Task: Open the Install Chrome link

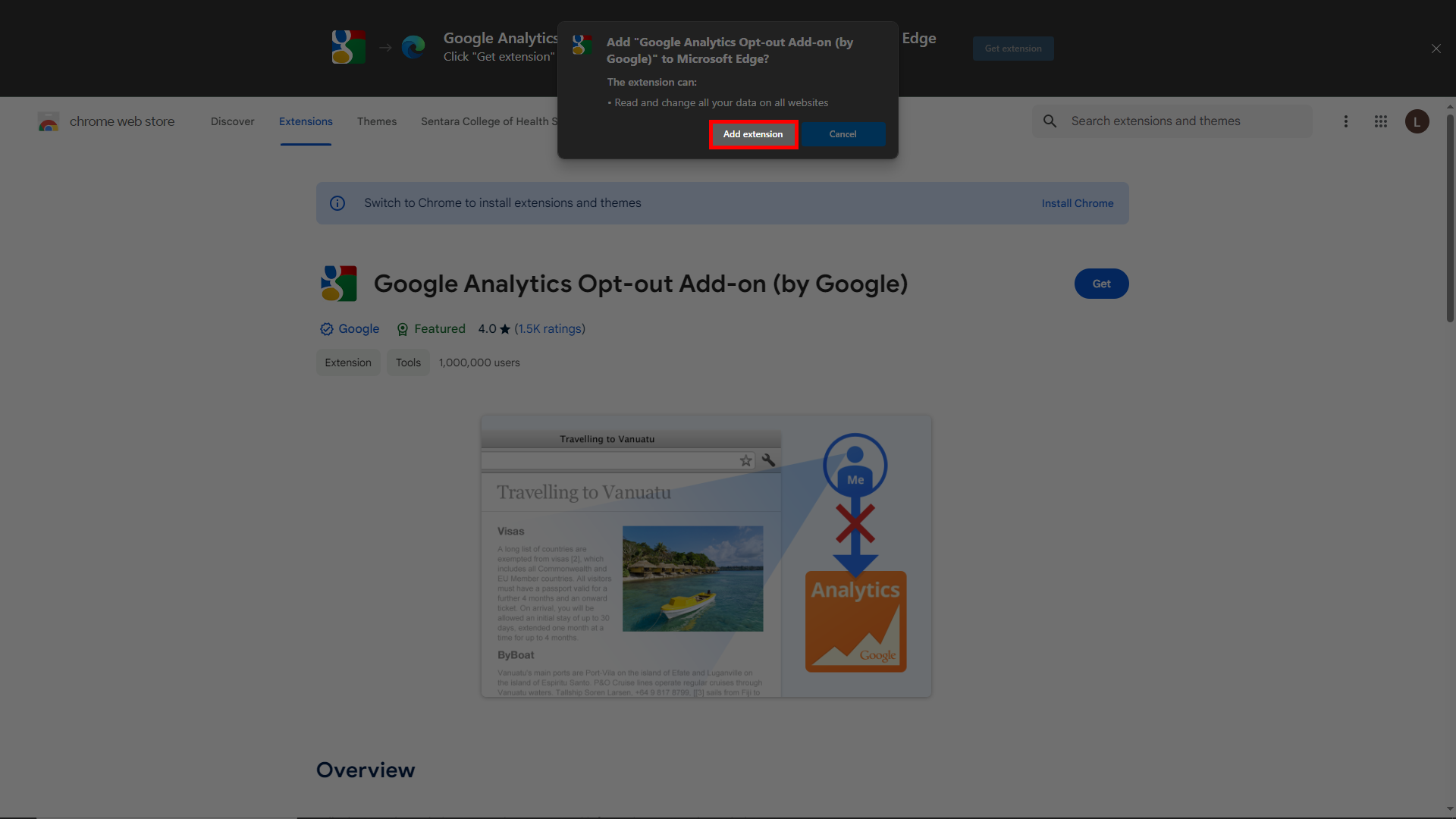Action: [x=1078, y=203]
